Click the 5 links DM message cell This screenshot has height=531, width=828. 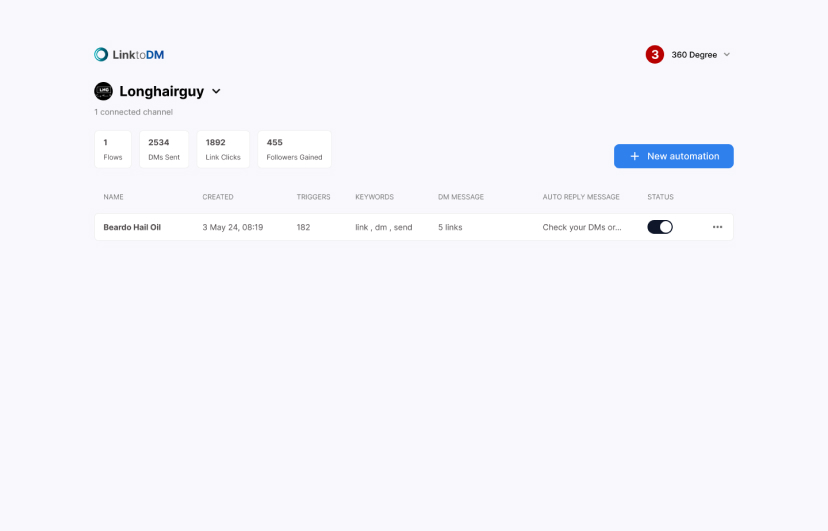click(450, 227)
